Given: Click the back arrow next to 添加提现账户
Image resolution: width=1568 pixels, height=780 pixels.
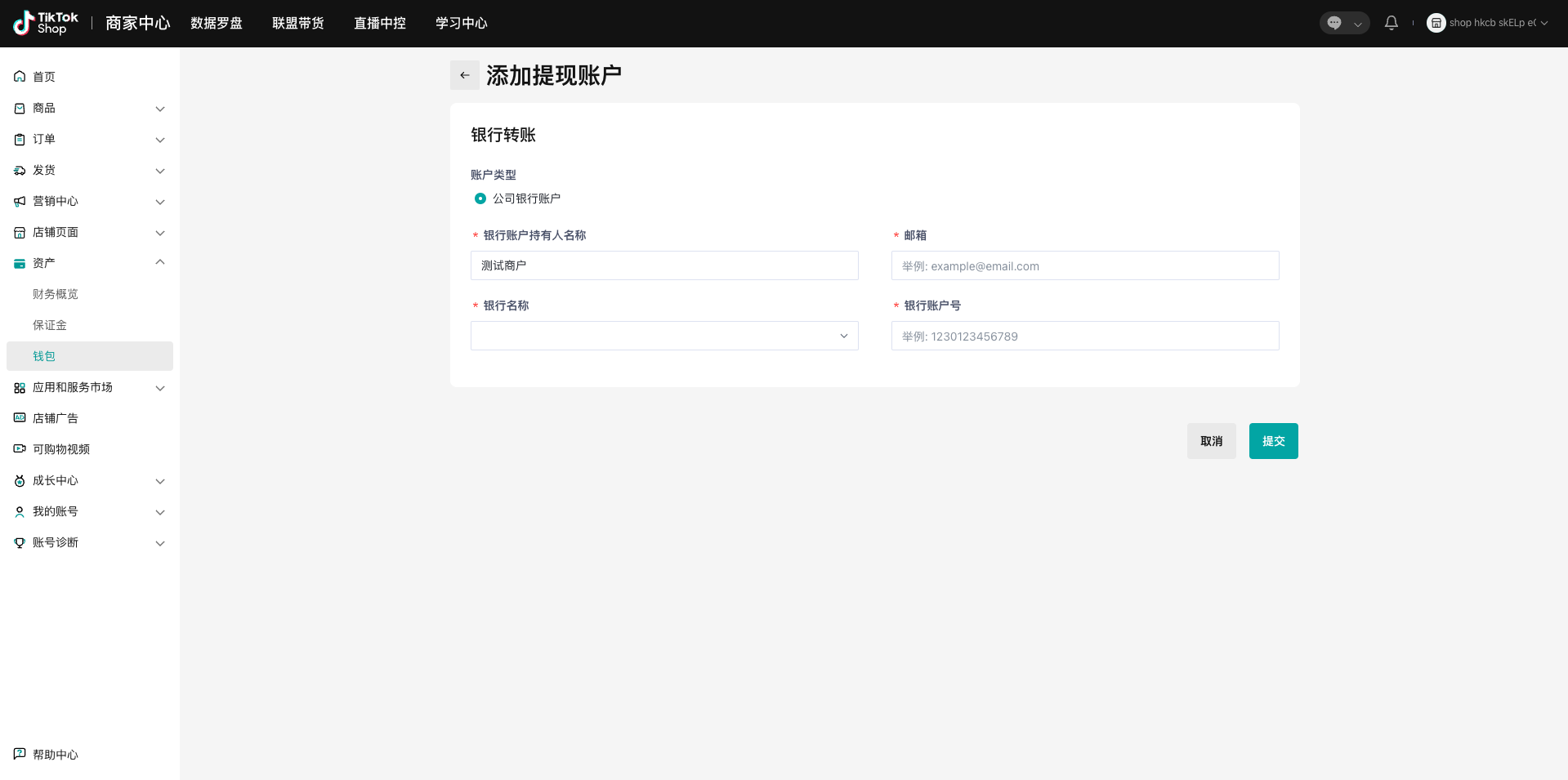Looking at the screenshot, I should 465,75.
